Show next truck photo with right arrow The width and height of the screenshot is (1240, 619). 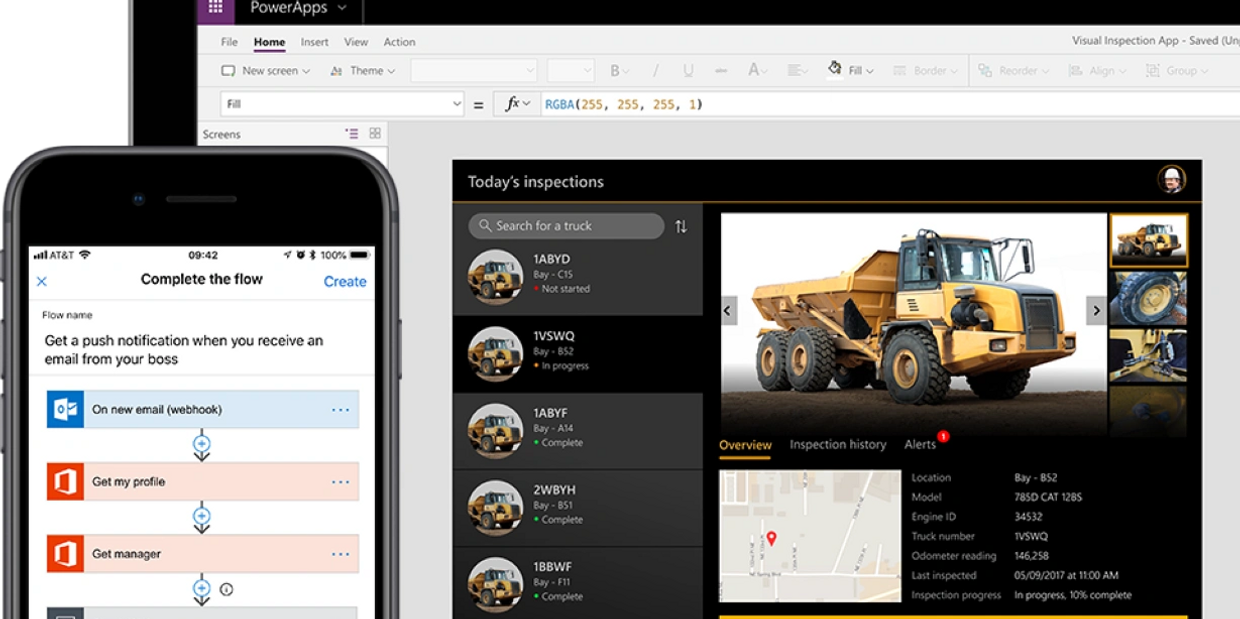1096,311
